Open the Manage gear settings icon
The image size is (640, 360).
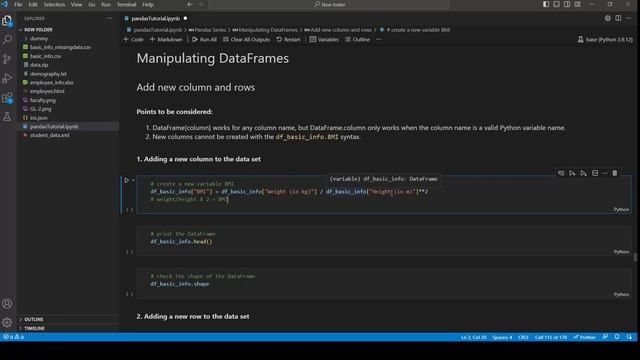click(x=7, y=322)
